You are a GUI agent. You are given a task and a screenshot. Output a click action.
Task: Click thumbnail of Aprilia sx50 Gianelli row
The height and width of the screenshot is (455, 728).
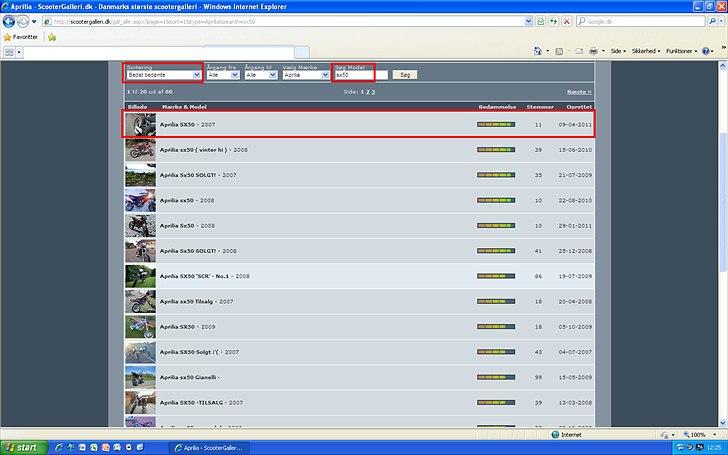click(x=140, y=377)
